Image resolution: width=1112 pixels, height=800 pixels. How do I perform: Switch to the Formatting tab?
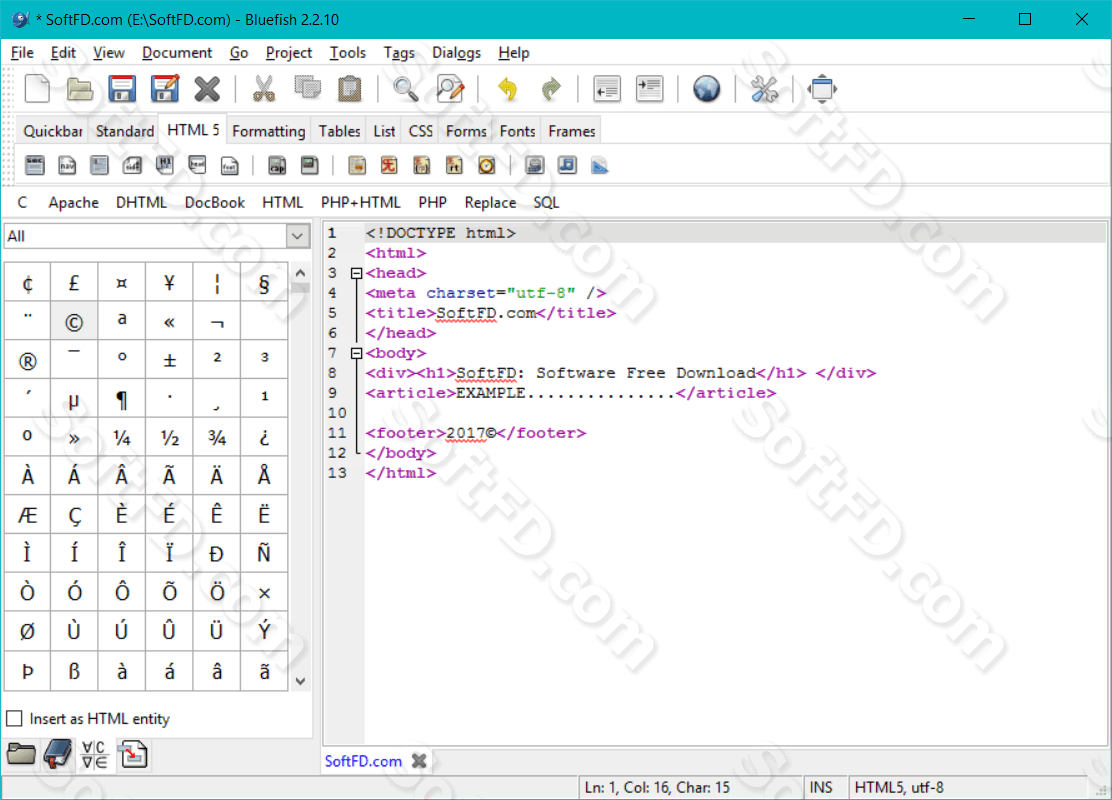[268, 131]
